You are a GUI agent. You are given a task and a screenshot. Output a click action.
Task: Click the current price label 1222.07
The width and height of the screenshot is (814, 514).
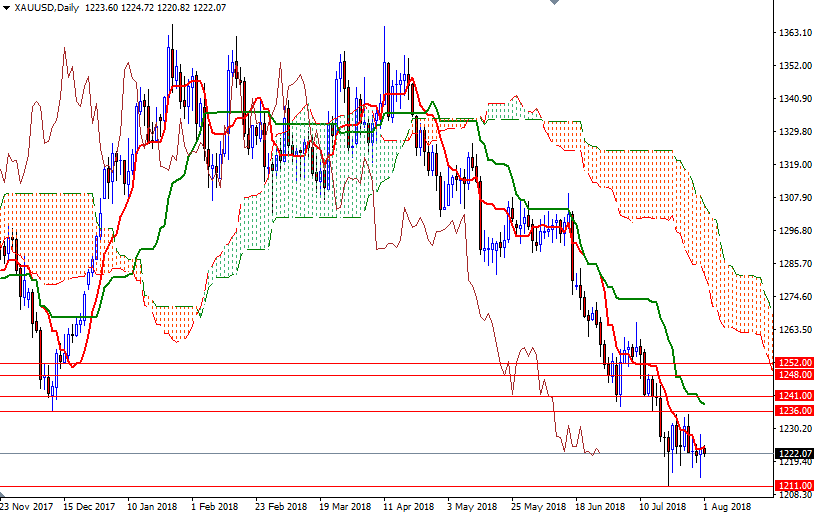tap(794, 453)
